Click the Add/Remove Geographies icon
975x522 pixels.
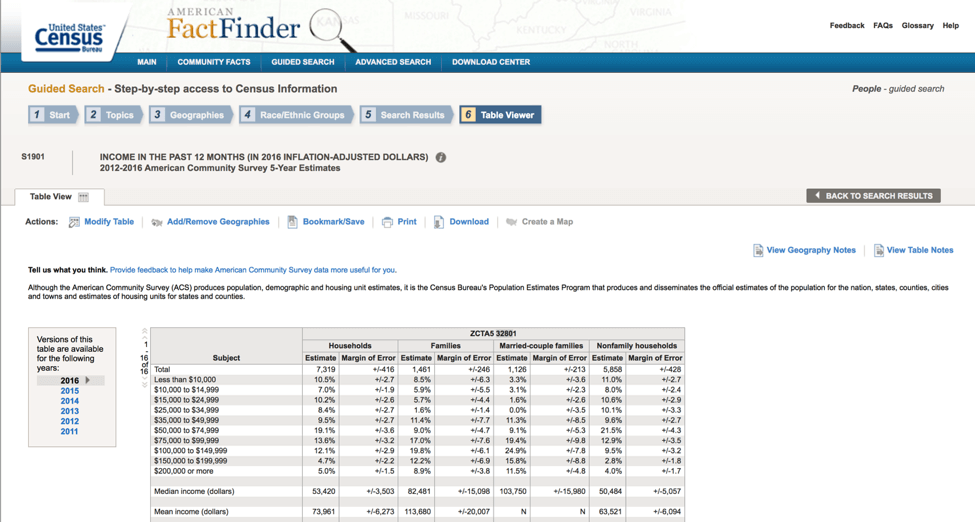(x=157, y=222)
